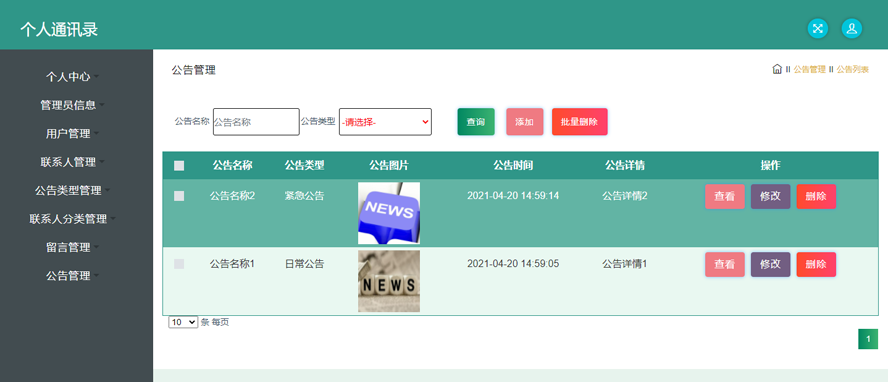Click the 公告名称 column header
Viewport: 888px width, 382px height.
point(233,165)
